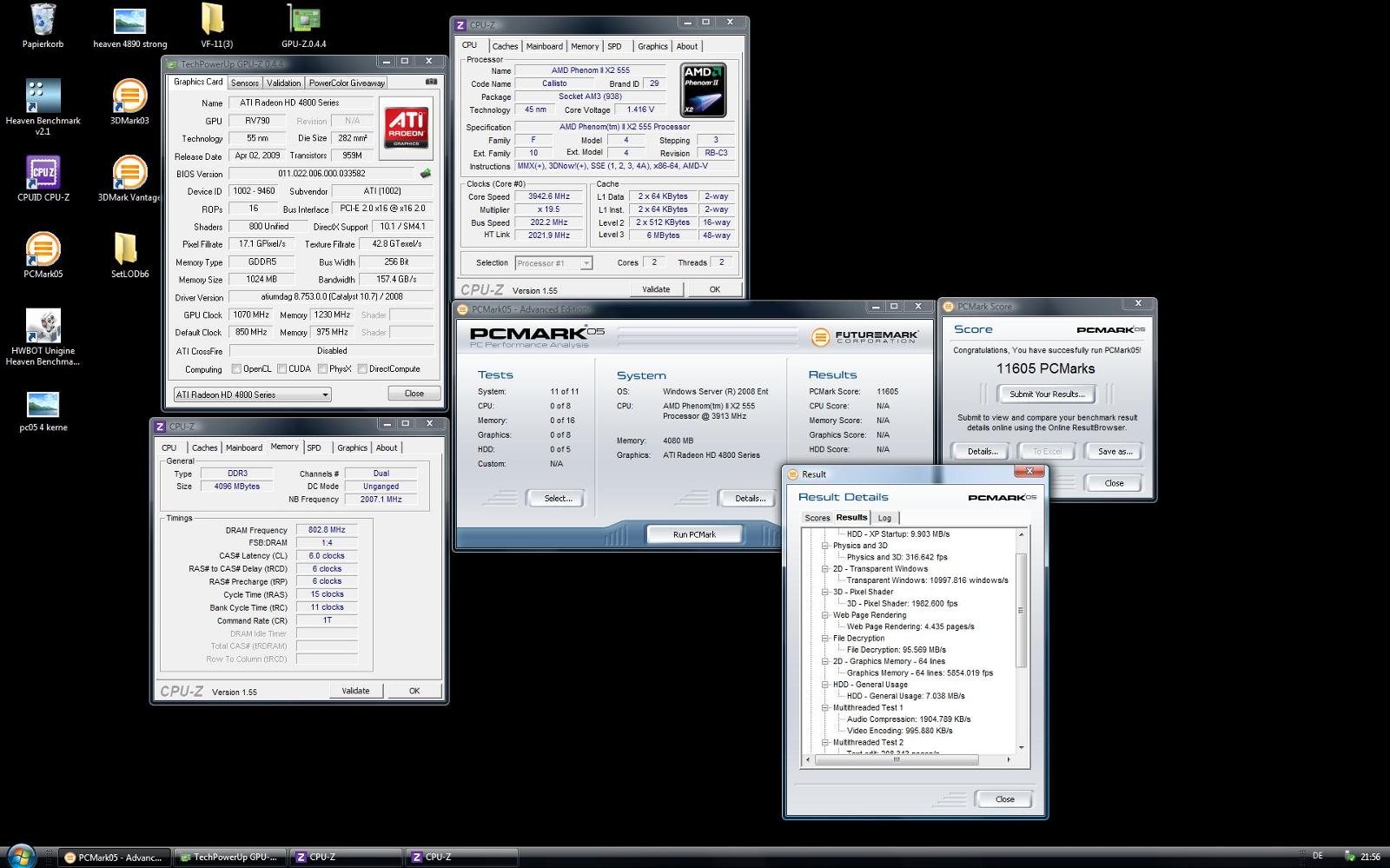This screenshot has height=868, width=1390.
Task: Open the ATI Radeon HD 4800 Series dropdown
Action: (x=252, y=394)
